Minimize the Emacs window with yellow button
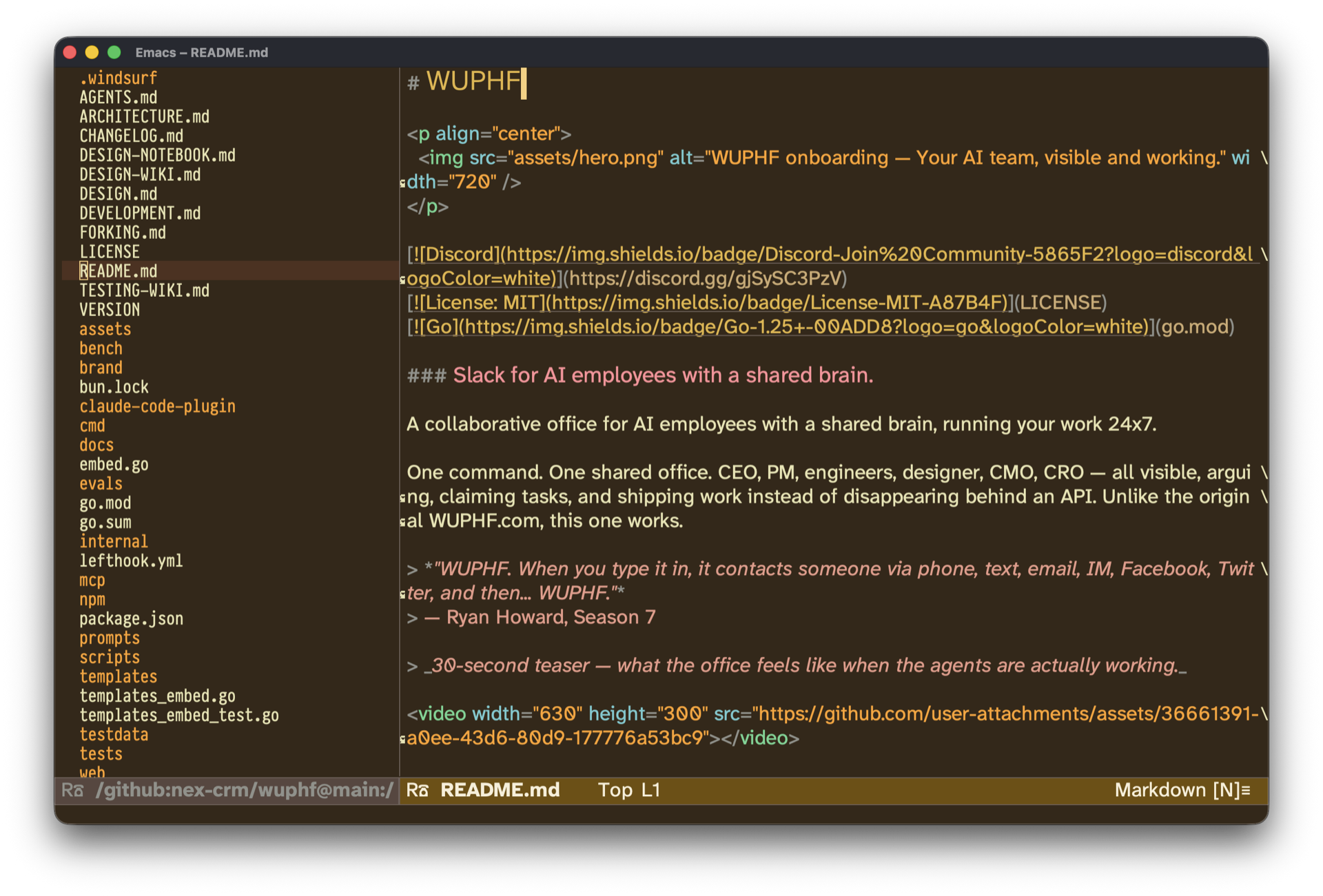The height and width of the screenshot is (896, 1323). coord(92,52)
